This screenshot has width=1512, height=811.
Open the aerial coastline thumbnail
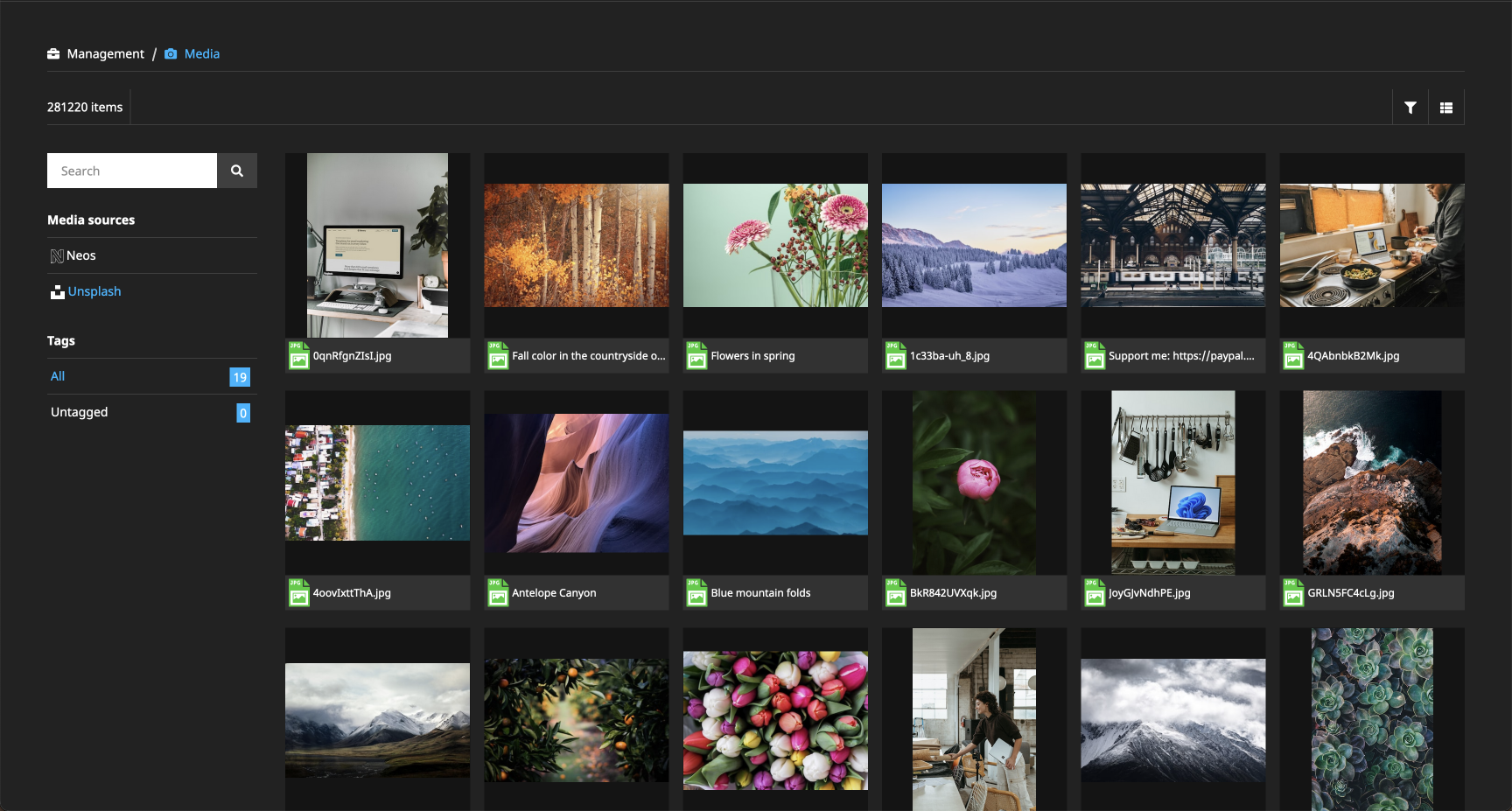(377, 483)
